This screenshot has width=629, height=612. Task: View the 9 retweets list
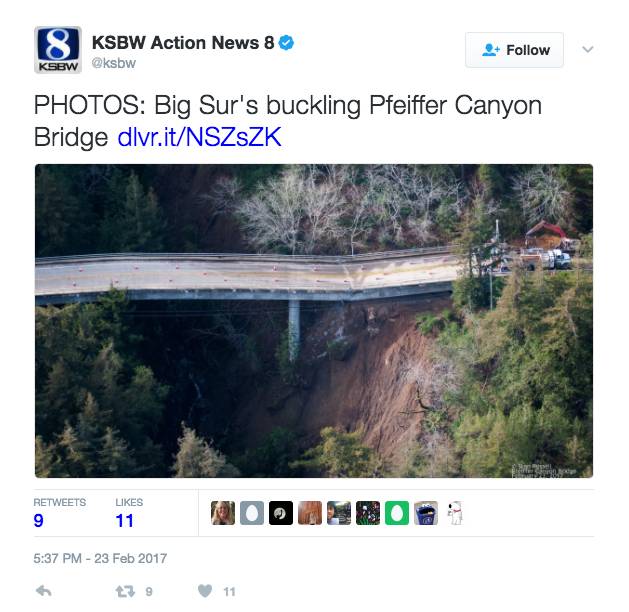pos(59,513)
